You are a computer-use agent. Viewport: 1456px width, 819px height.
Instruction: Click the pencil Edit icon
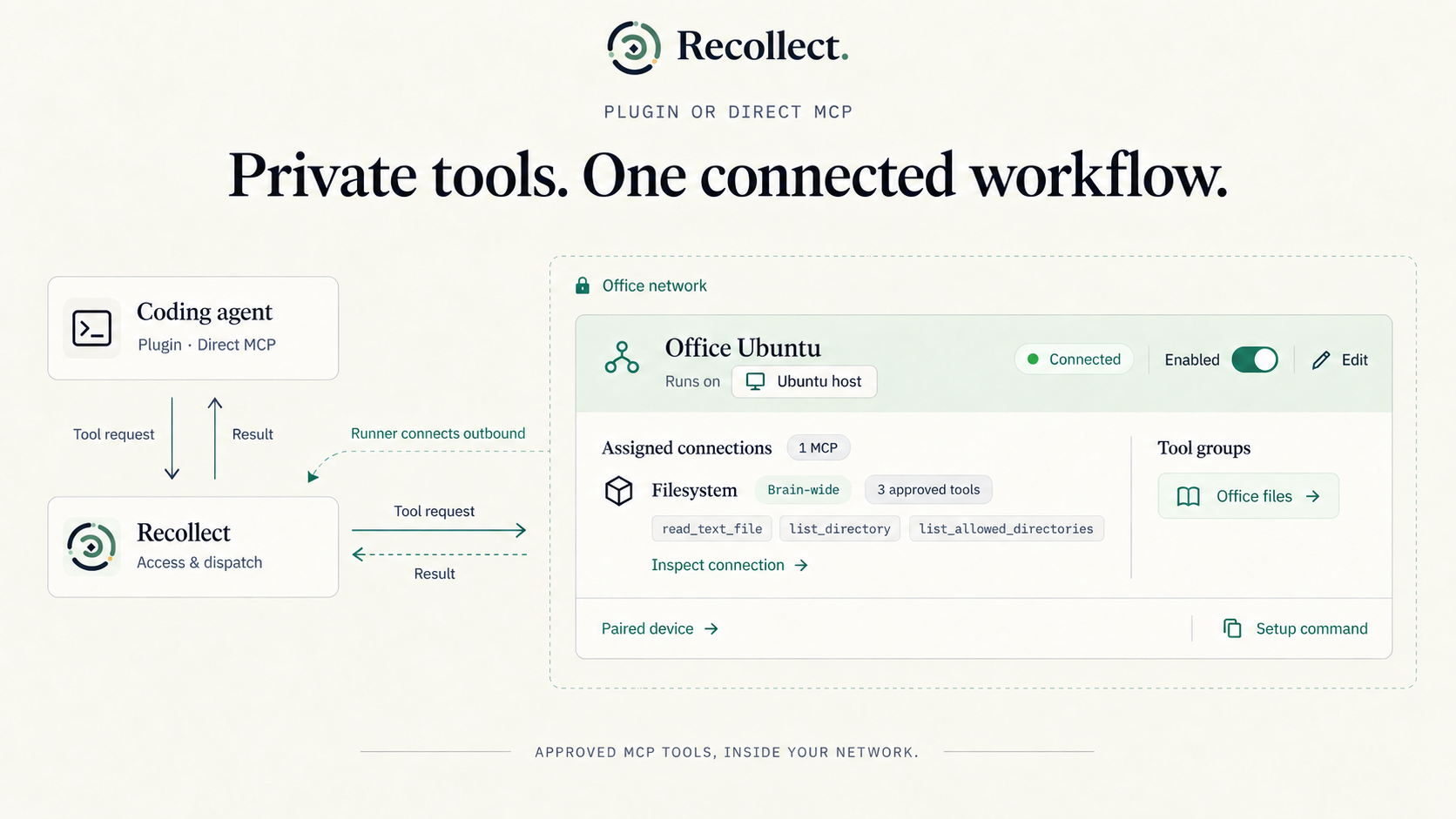click(x=1321, y=359)
